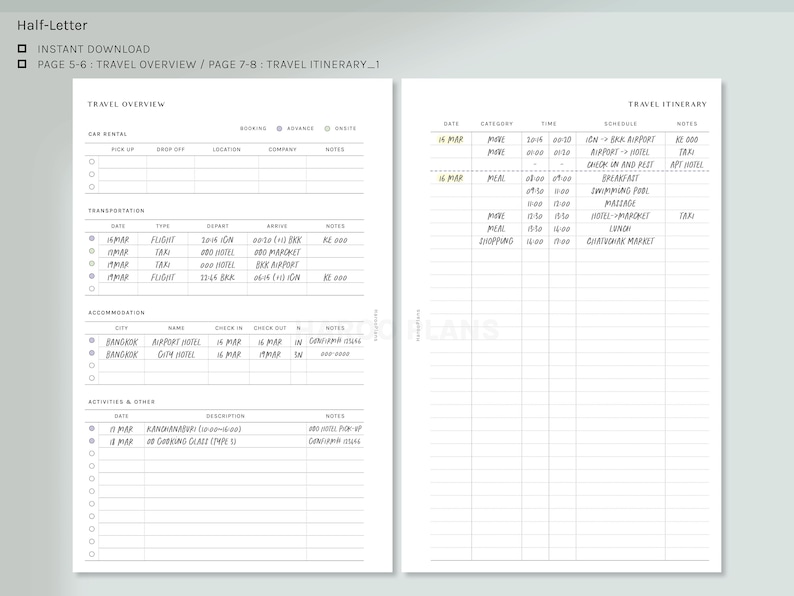
Task: Click the 'CHECK IN AND REST' schedule entry
Action: click(620, 165)
